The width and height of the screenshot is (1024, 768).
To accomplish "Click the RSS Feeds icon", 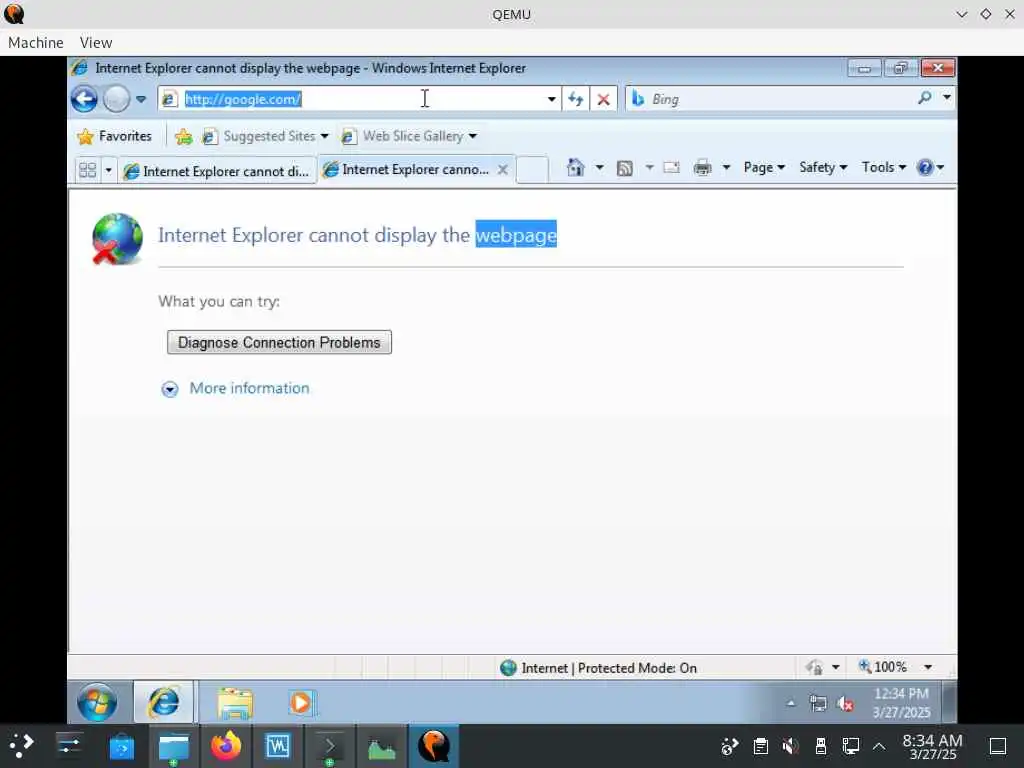I will pyautogui.click(x=625, y=168).
